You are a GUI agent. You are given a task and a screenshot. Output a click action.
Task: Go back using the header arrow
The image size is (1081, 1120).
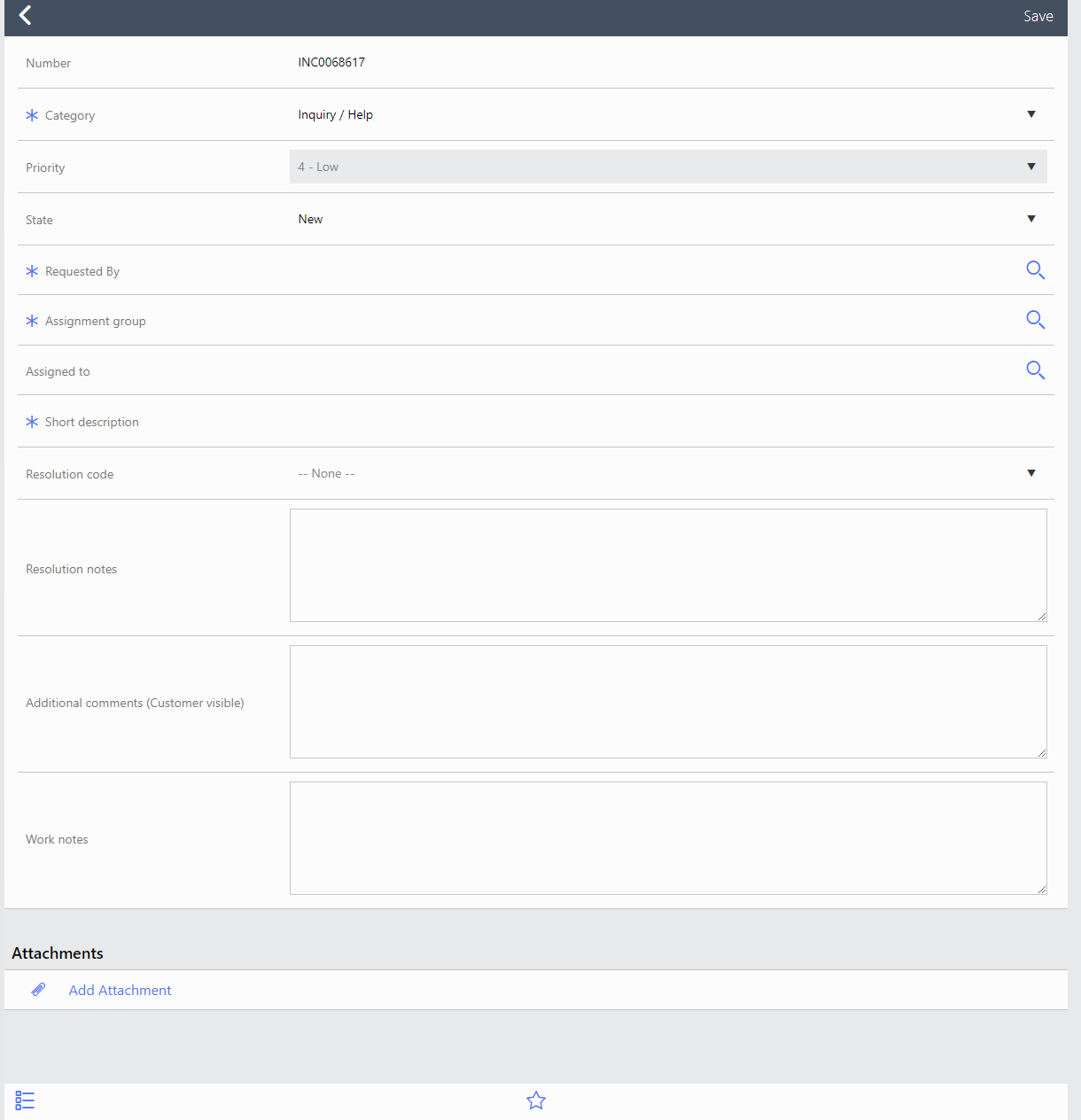coord(26,15)
